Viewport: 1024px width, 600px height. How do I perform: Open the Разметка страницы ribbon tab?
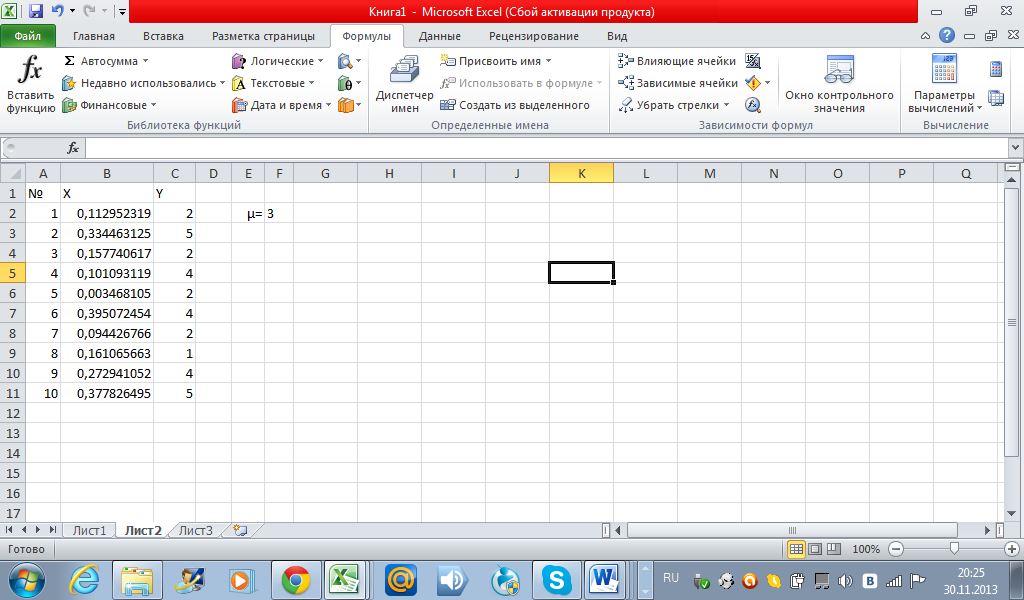(x=263, y=36)
